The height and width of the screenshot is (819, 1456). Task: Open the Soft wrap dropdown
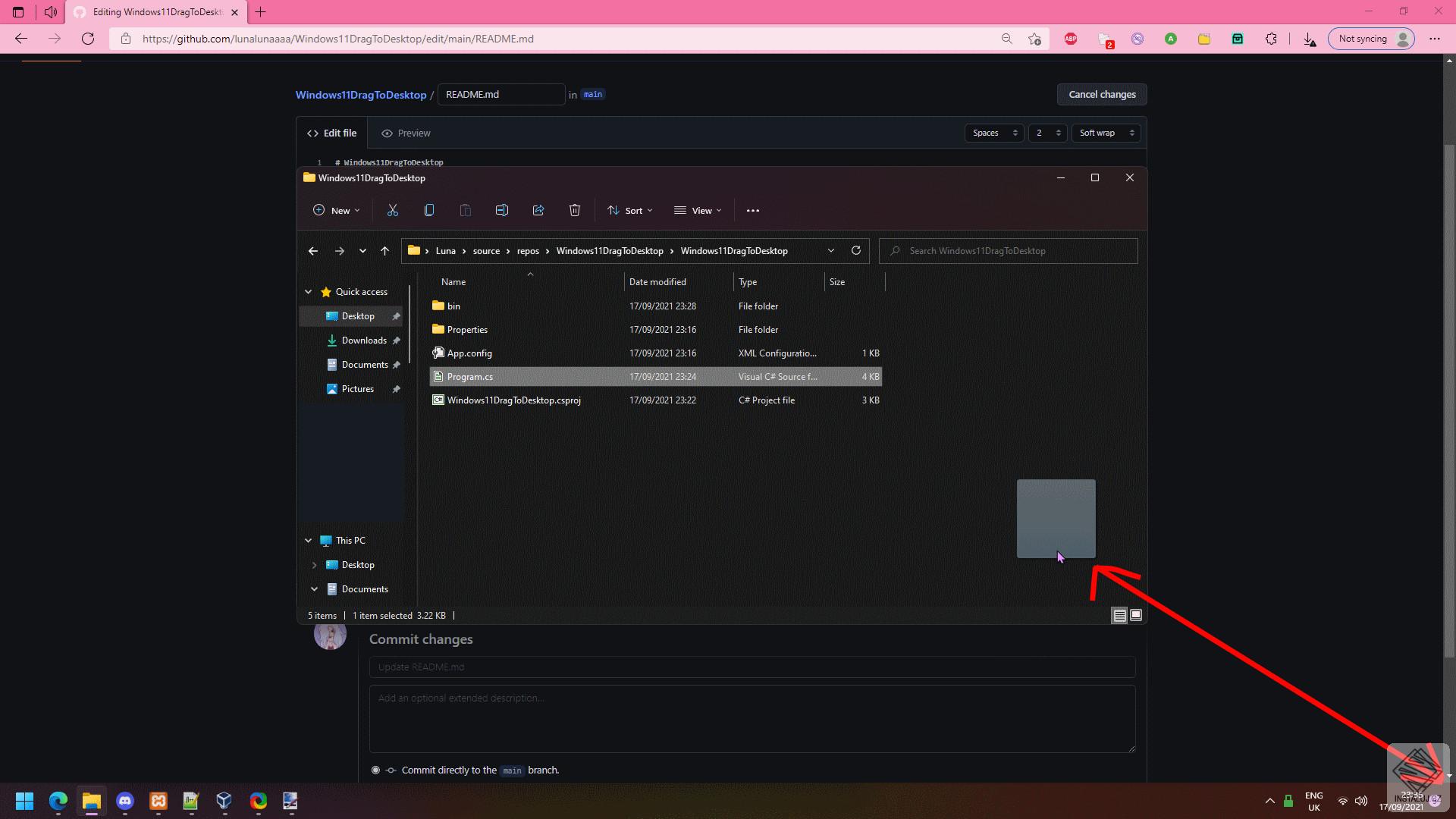pos(1106,133)
